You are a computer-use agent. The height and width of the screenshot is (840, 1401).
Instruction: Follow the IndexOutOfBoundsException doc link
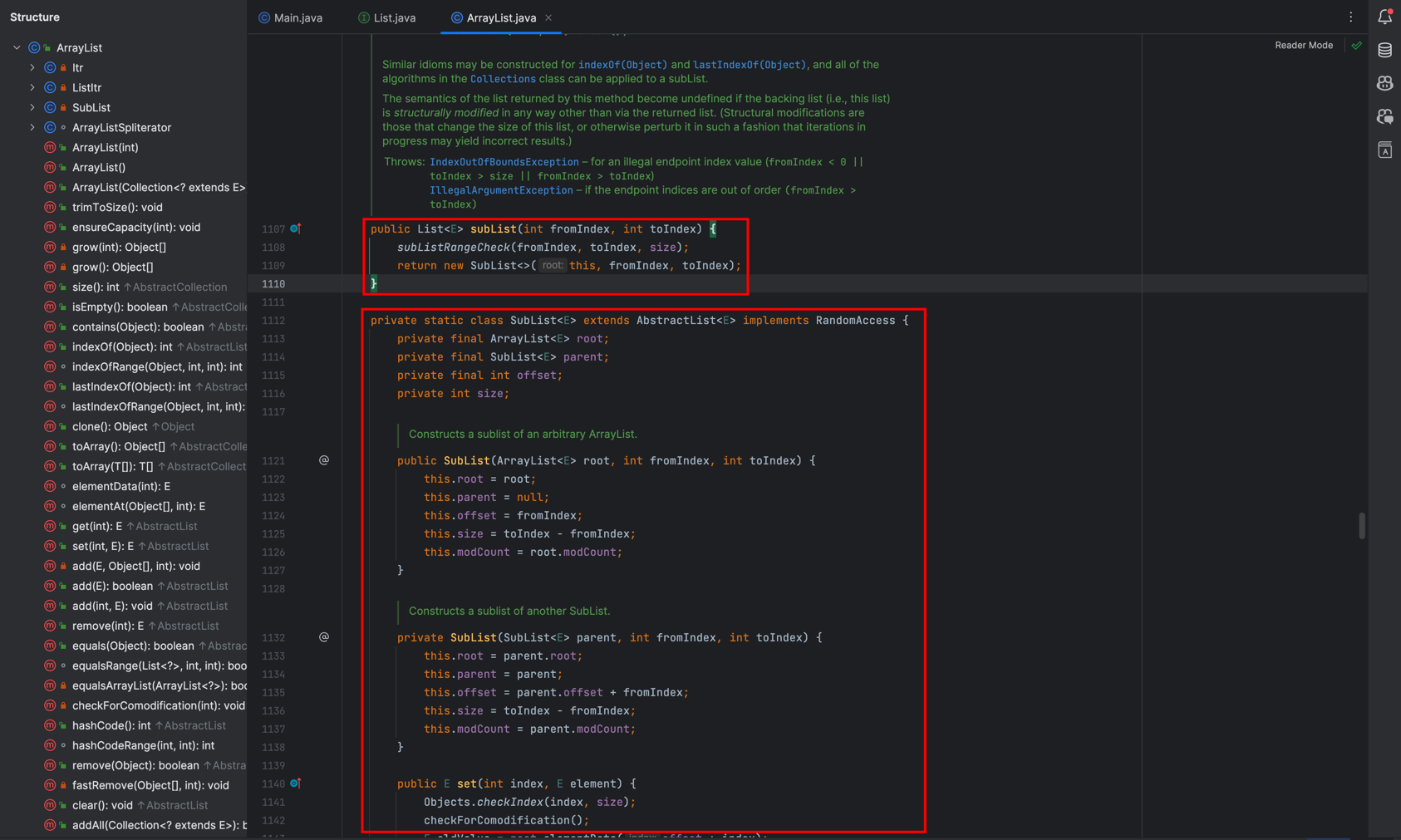504,162
